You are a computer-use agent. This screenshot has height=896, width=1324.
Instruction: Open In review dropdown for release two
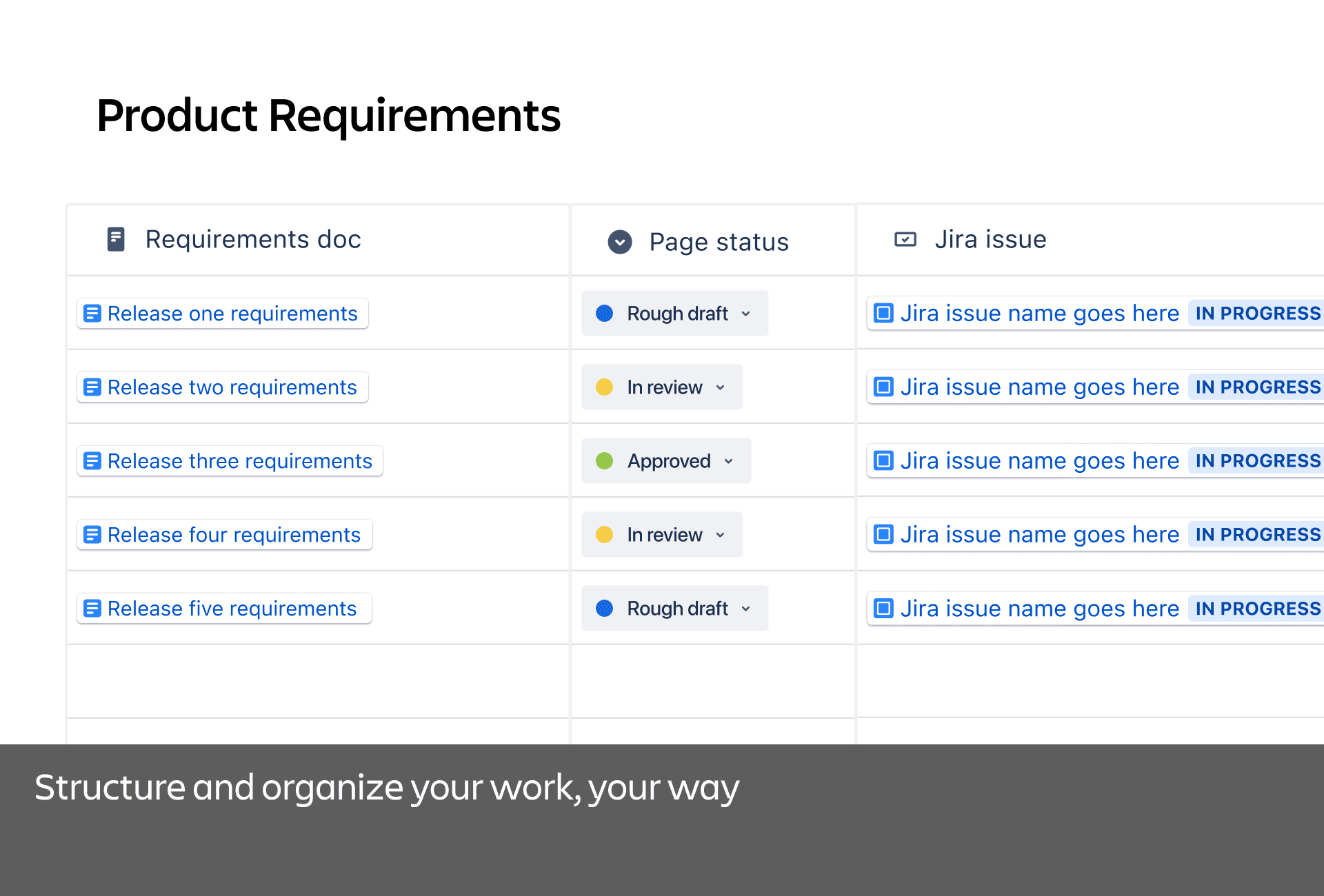coord(720,387)
